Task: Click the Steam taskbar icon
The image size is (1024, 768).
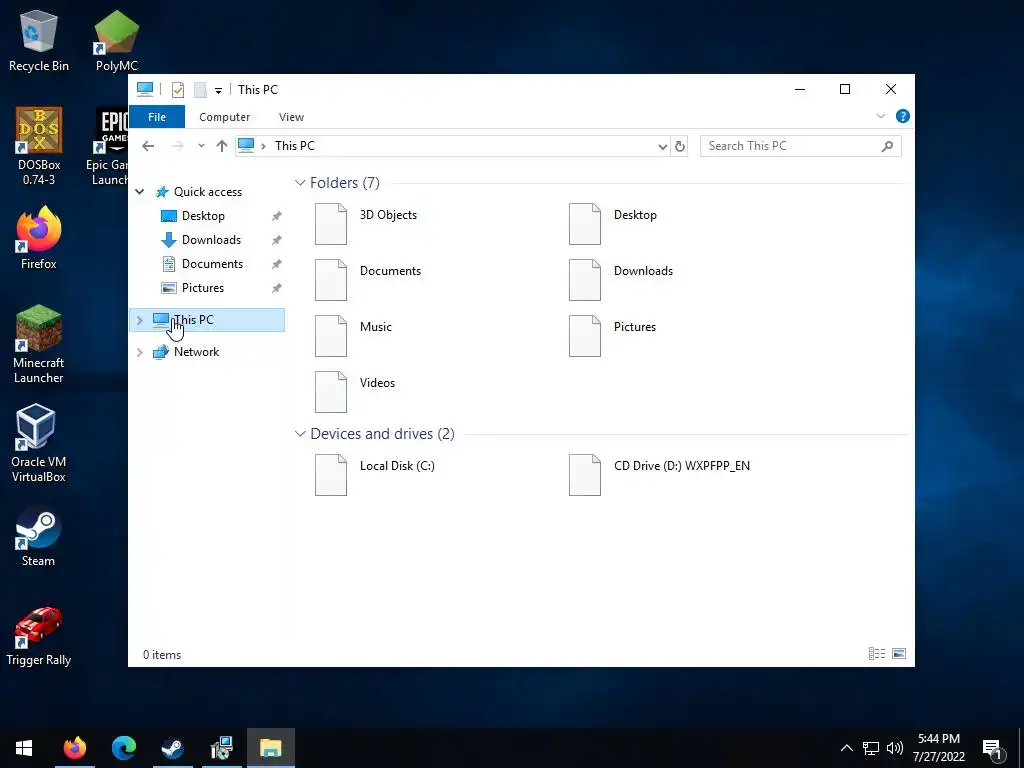Action: 172,748
